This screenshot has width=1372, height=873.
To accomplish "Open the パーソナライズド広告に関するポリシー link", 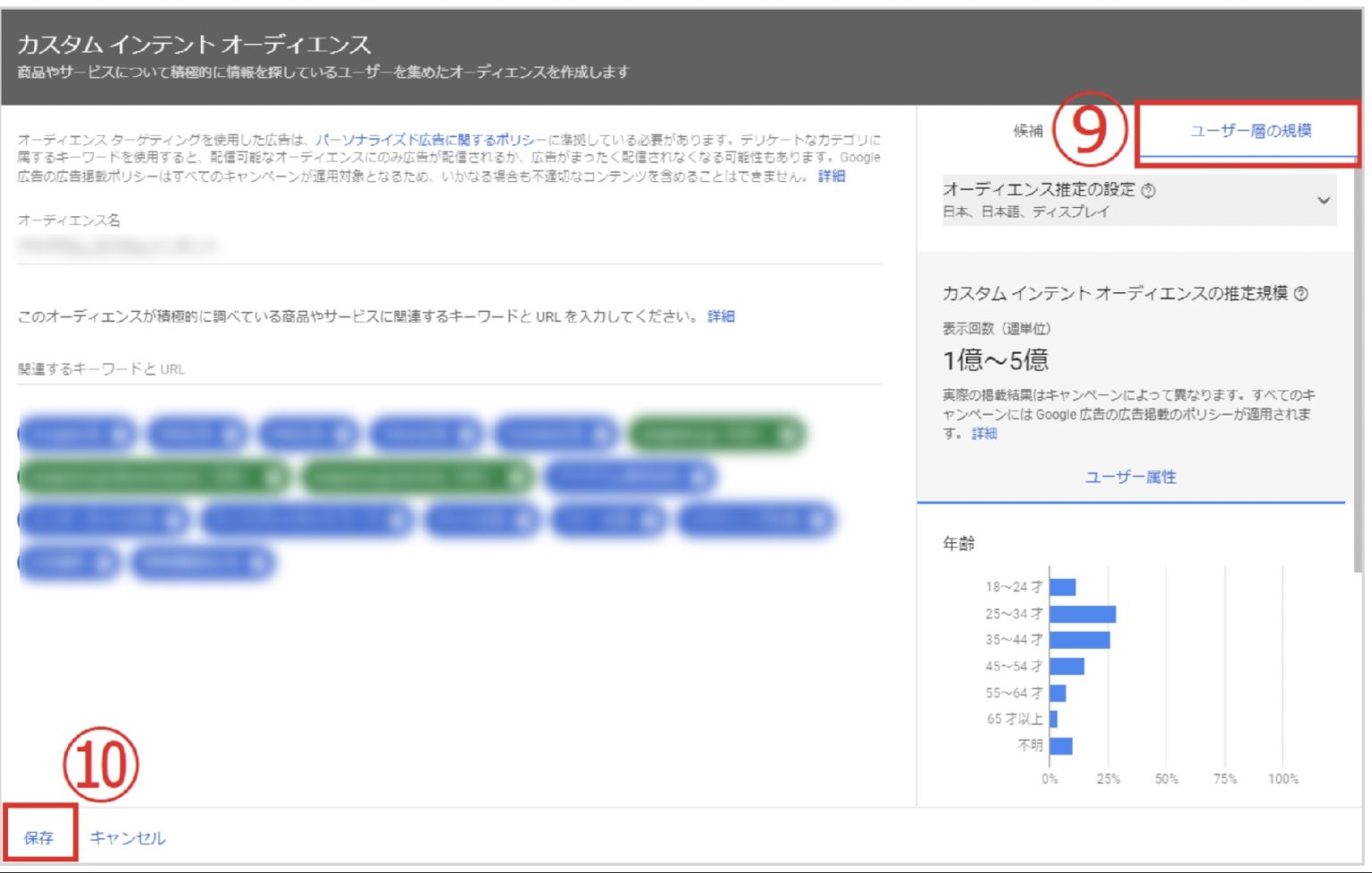I will (431, 139).
